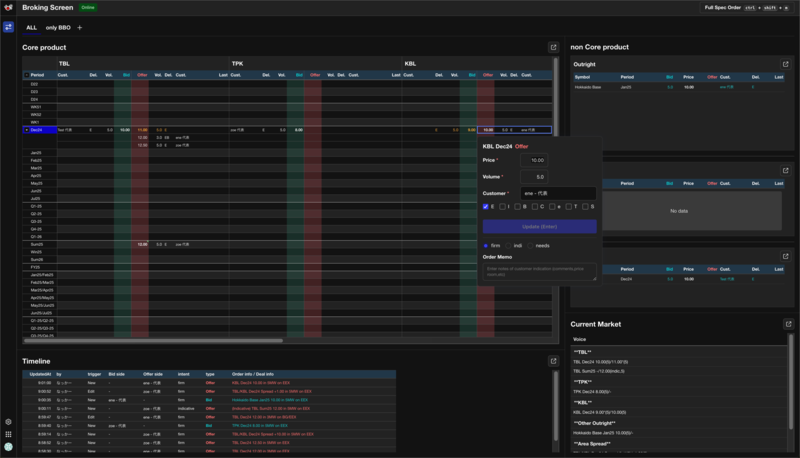This screenshot has width=800, height=458.
Task: Check the T checkbox in the order form
Action: tap(568, 207)
